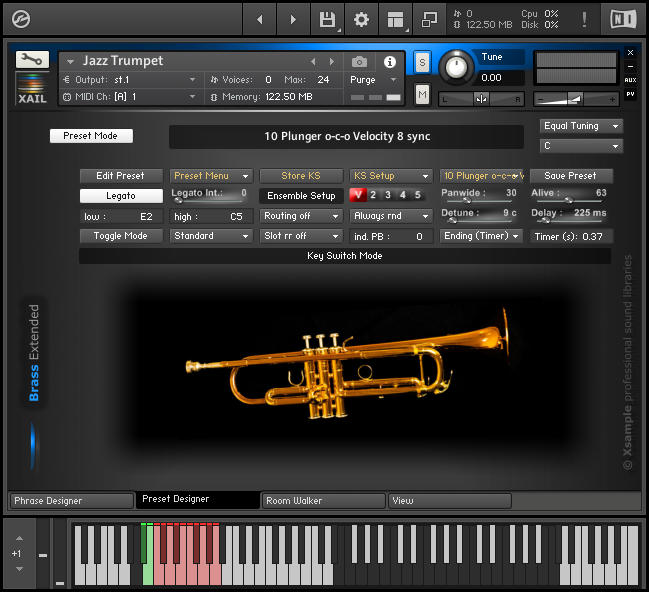
Task: Minimize the instrument header with minus
Action: click(630, 66)
